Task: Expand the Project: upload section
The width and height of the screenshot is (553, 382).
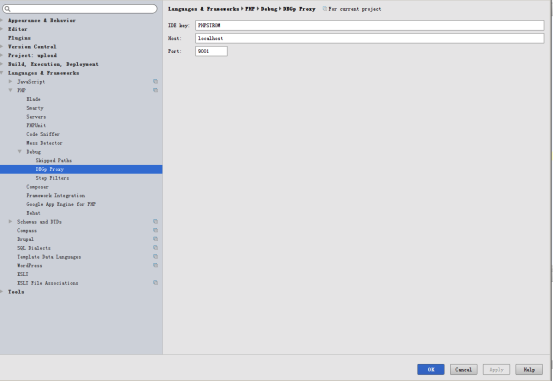Action: coord(2,55)
